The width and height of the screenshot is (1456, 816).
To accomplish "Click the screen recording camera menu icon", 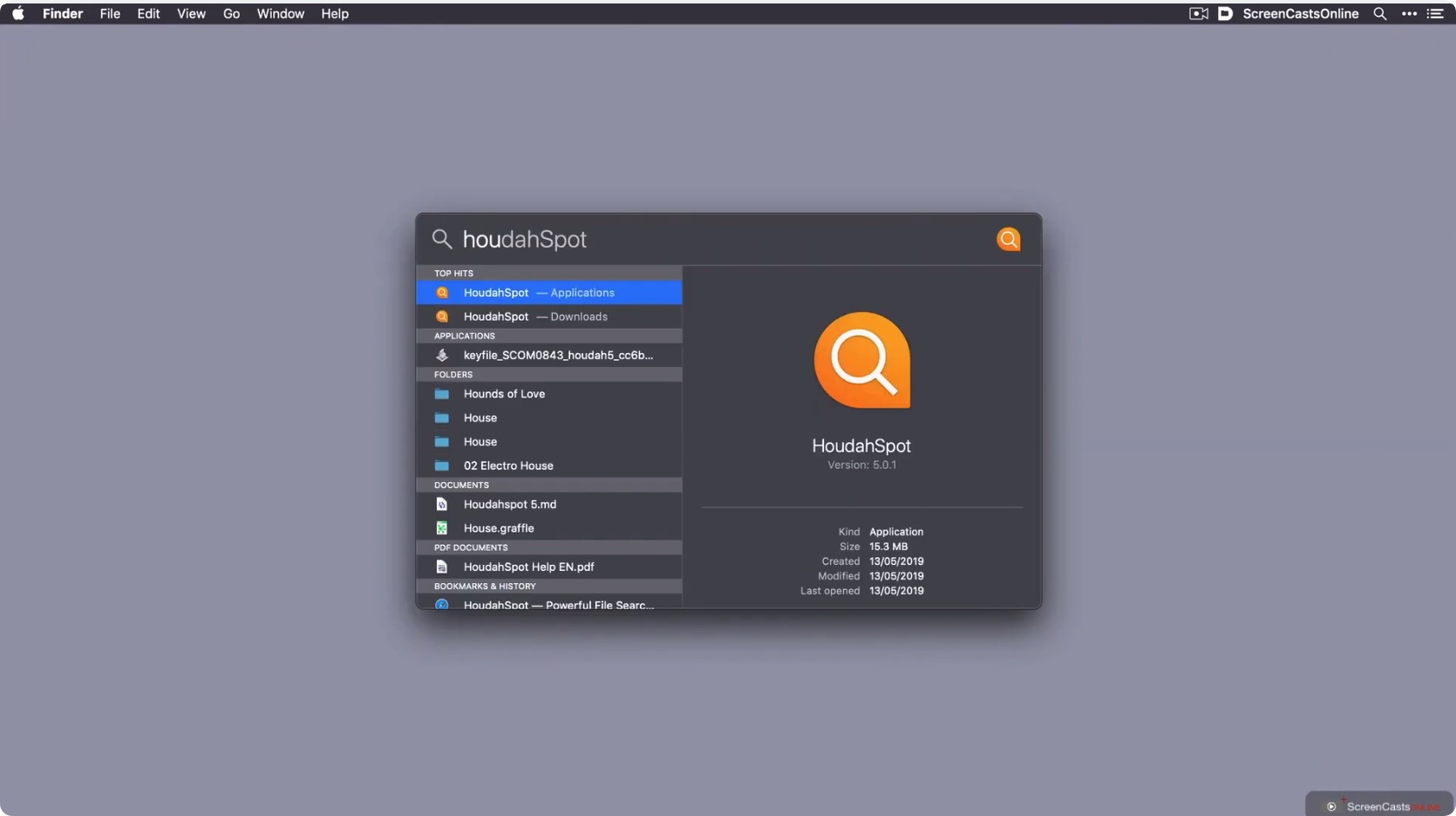I will point(1198,14).
